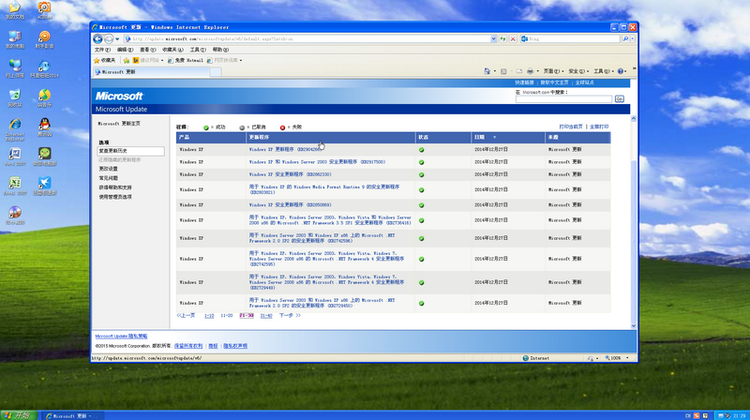Click the Microsoft 更新 taskbar button
Image resolution: width=750 pixels, height=420 pixels.
click(72, 416)
